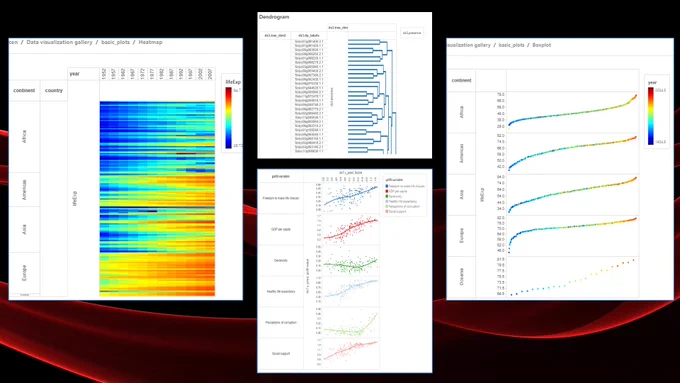Select the 'Asia' row label in Heatmap

(24, 229)
